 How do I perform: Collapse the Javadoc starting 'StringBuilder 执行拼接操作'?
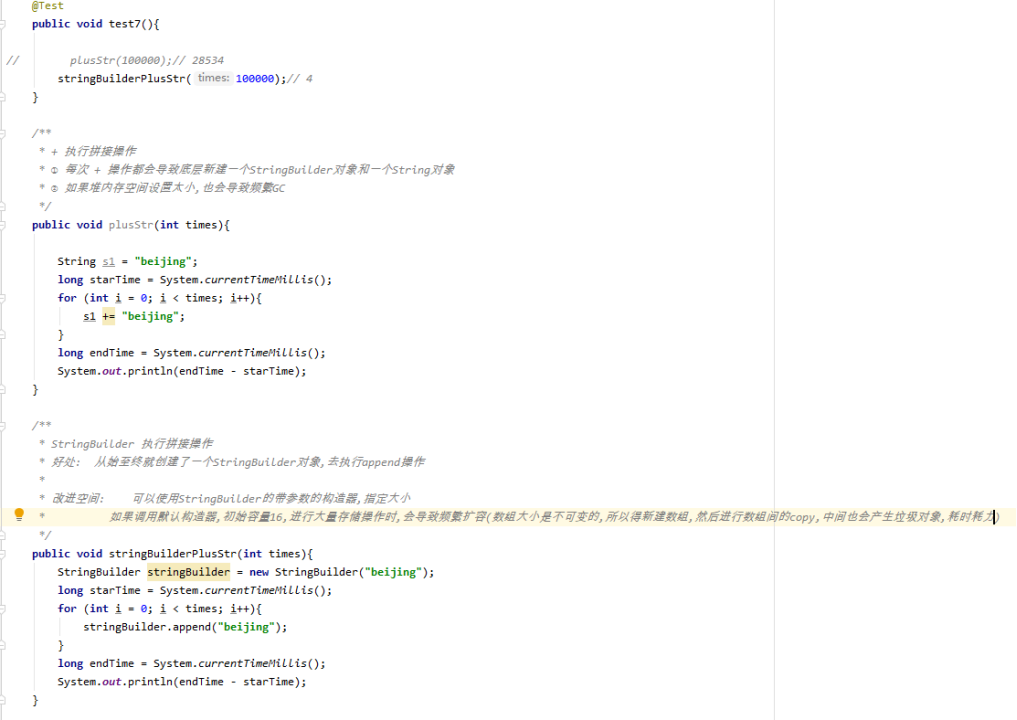click(3, 426)
